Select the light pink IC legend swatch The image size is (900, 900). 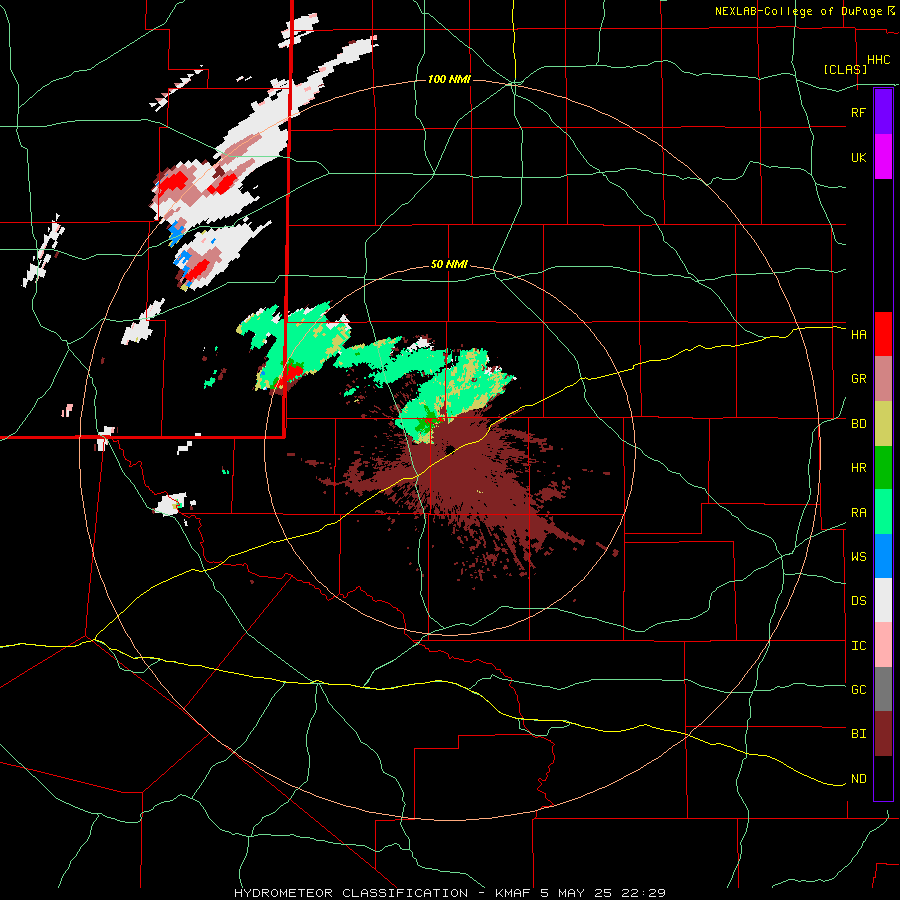(x=883, y=645)
